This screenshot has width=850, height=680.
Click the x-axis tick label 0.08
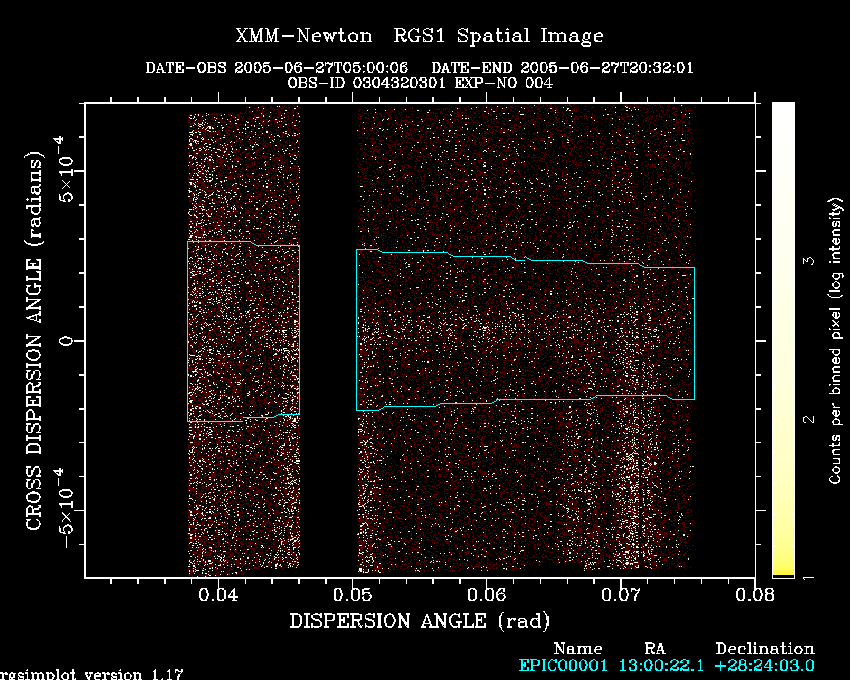point(755,595)
